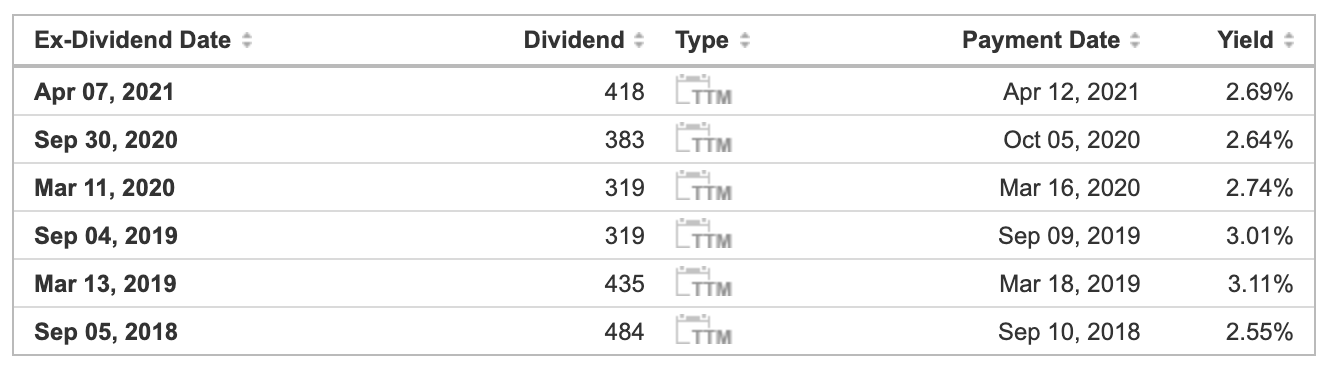Sort table by Type column arrows
Screen dimensions: 1328x370
point(744,41)
